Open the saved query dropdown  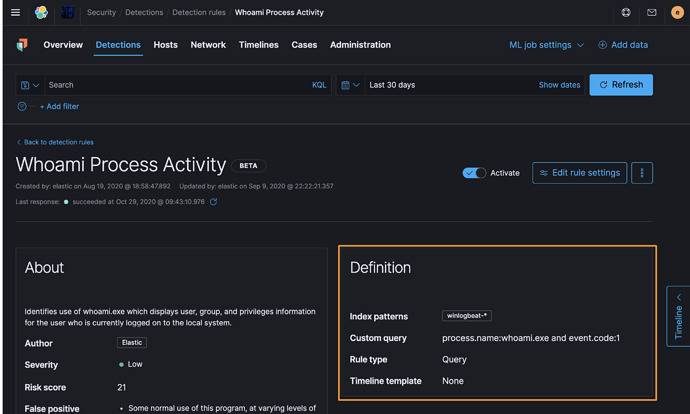pos(30,85)
